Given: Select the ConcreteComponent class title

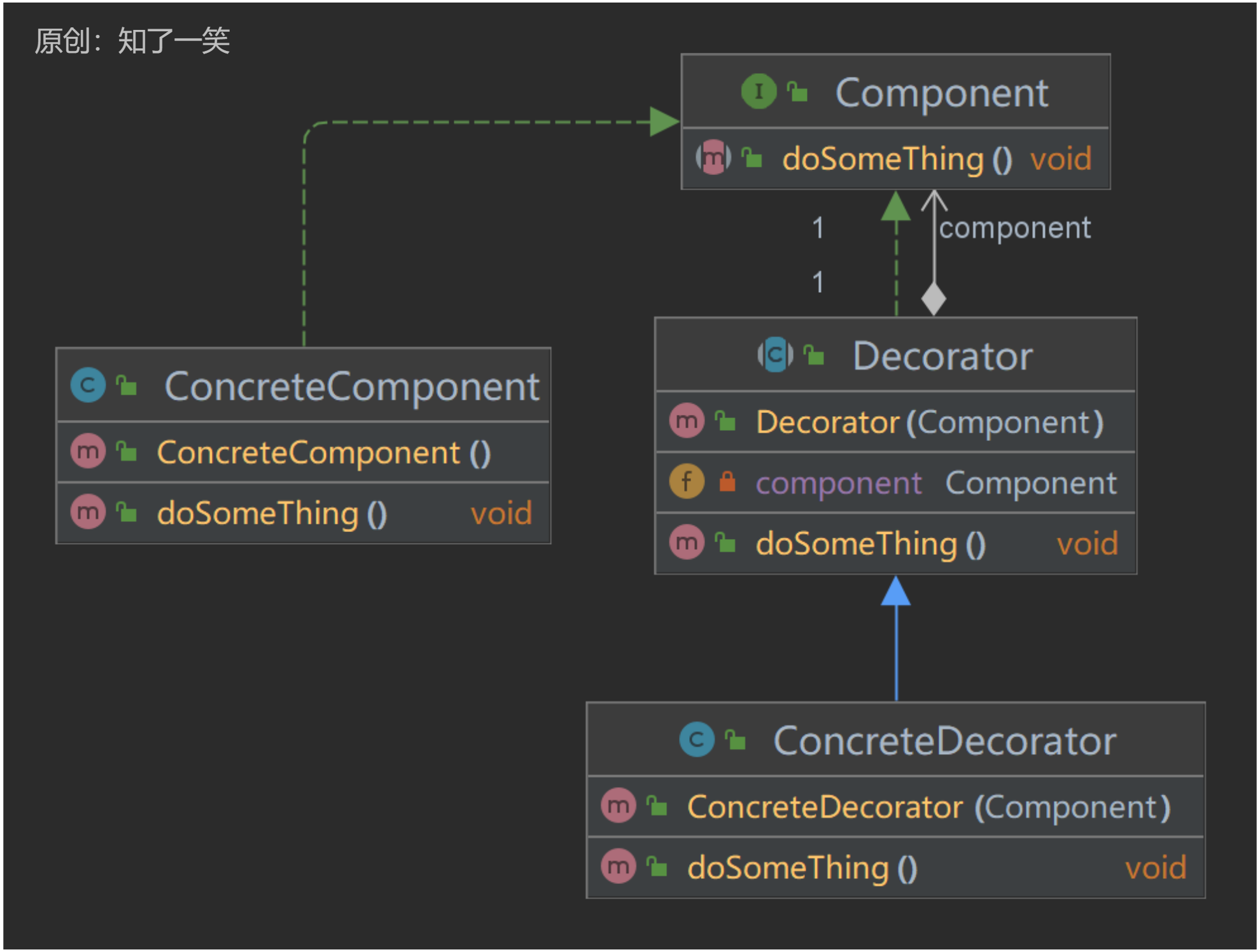Looking at the screenshot, I should [x=352, y=386].
